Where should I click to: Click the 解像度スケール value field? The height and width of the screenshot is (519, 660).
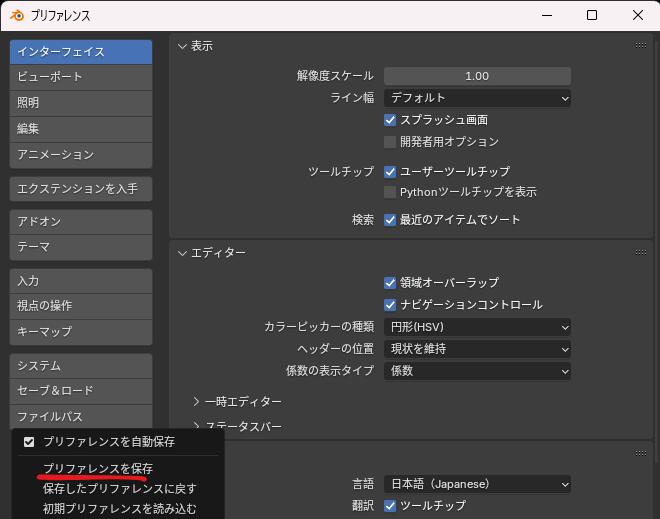(477, 76)
